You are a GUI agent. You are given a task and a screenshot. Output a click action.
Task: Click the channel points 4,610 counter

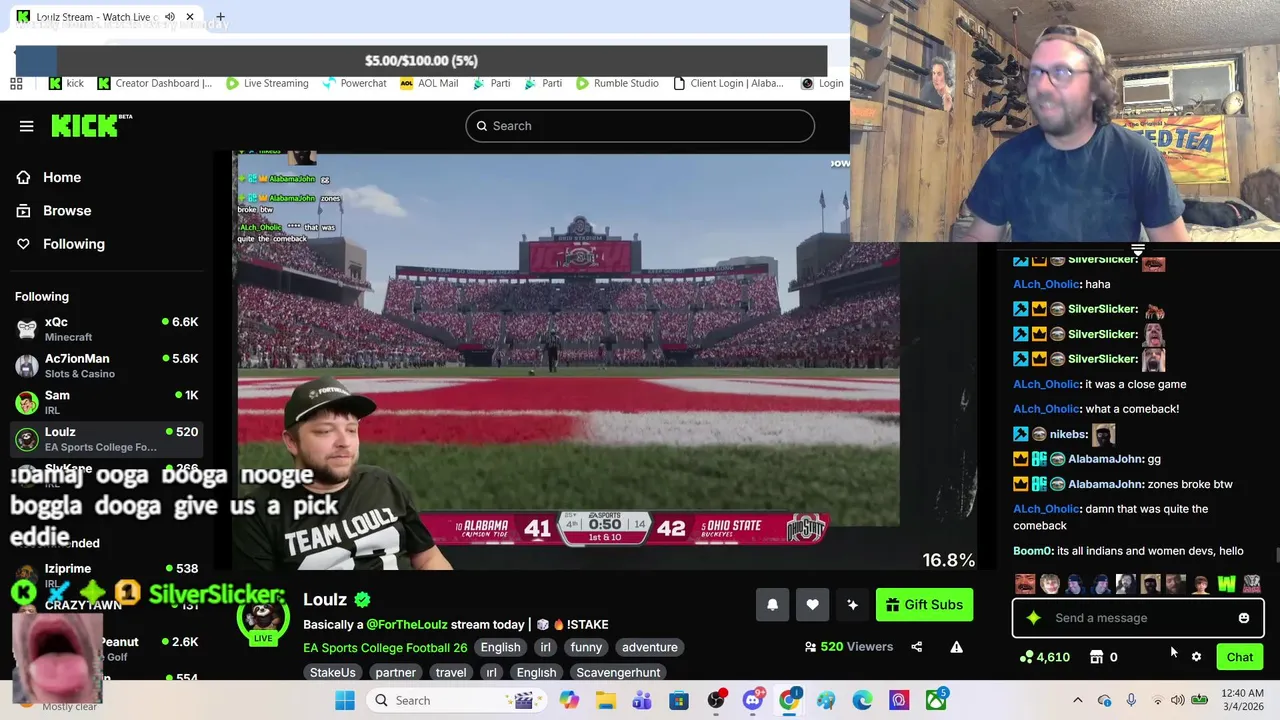tap(1044, 657)
